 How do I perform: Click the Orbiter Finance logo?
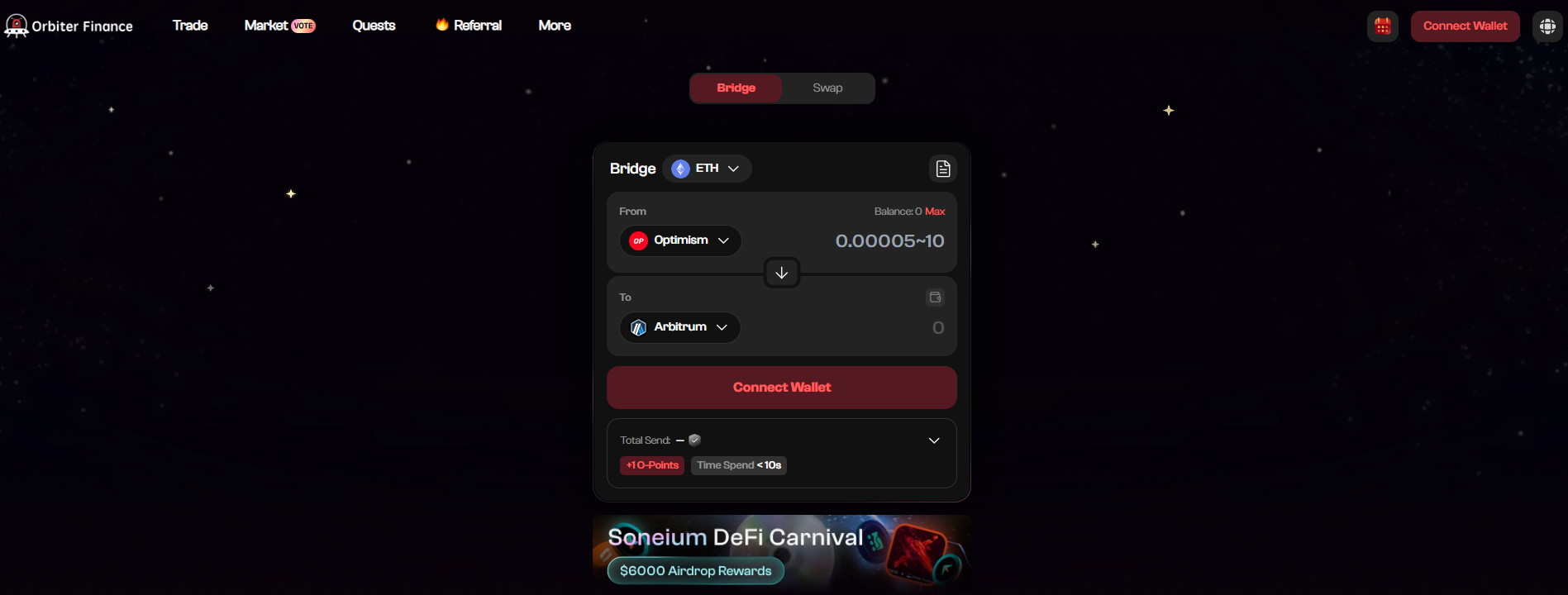click(69, 26)
